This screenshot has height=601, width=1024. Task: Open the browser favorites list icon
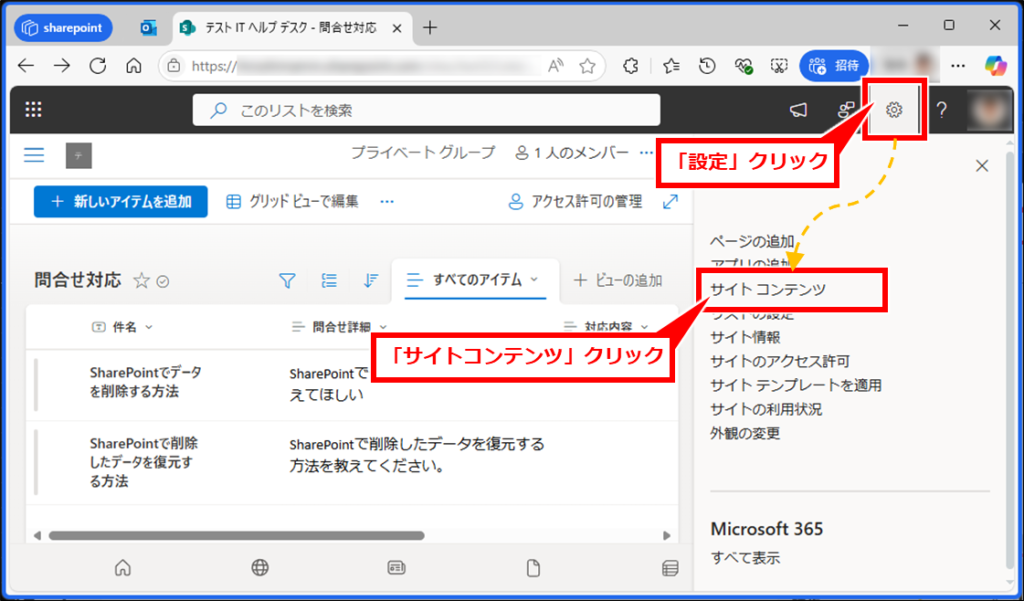tap(671, 65)
